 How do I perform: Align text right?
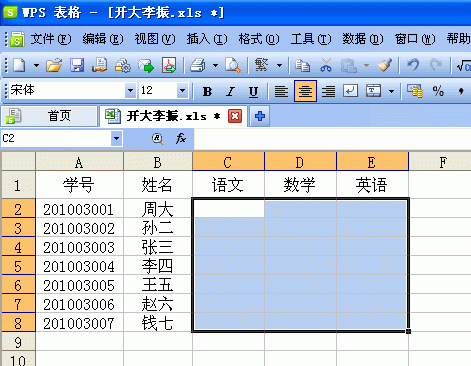tap(328, 91)
